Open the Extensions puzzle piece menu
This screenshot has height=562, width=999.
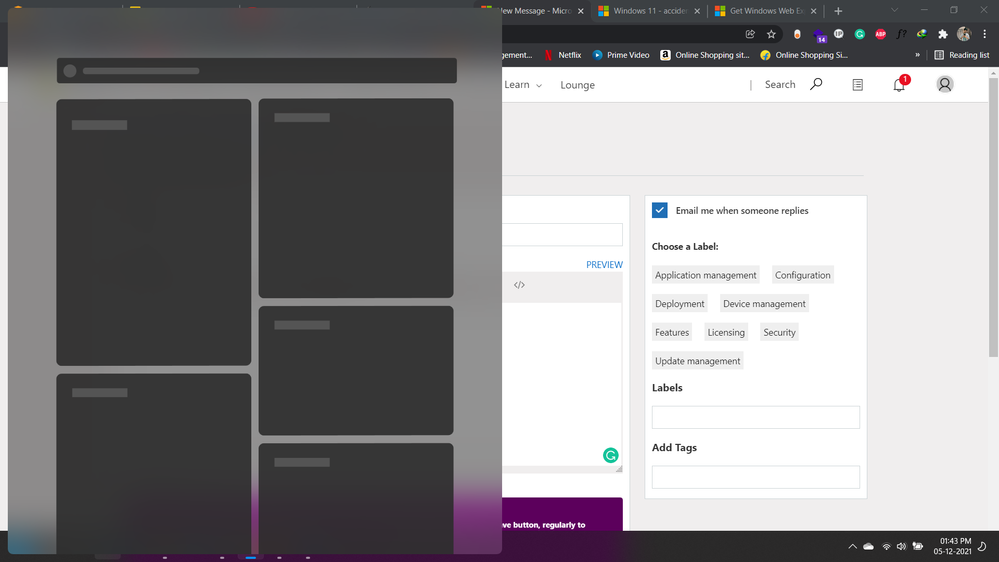tap(943, 34)
